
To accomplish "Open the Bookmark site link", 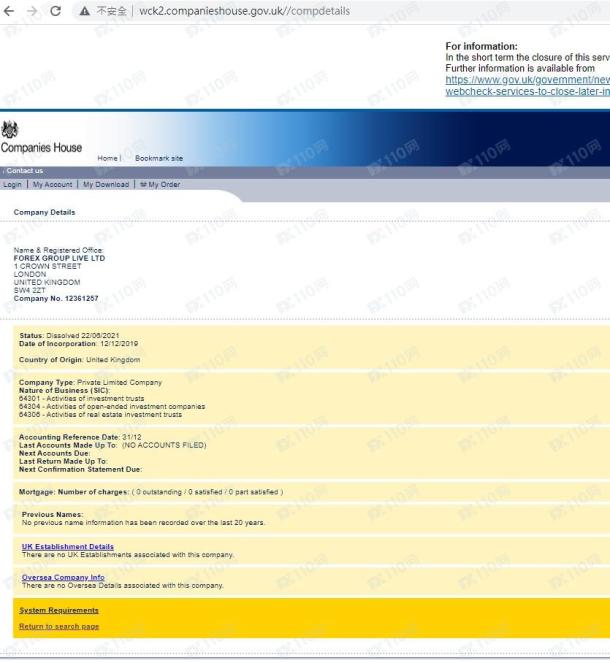I will 159,158.
